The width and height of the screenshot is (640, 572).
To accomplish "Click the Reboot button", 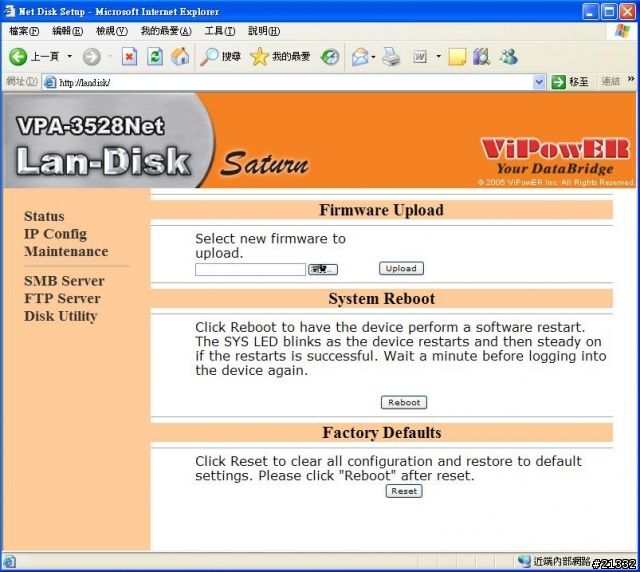I will [x=404, y=402].
